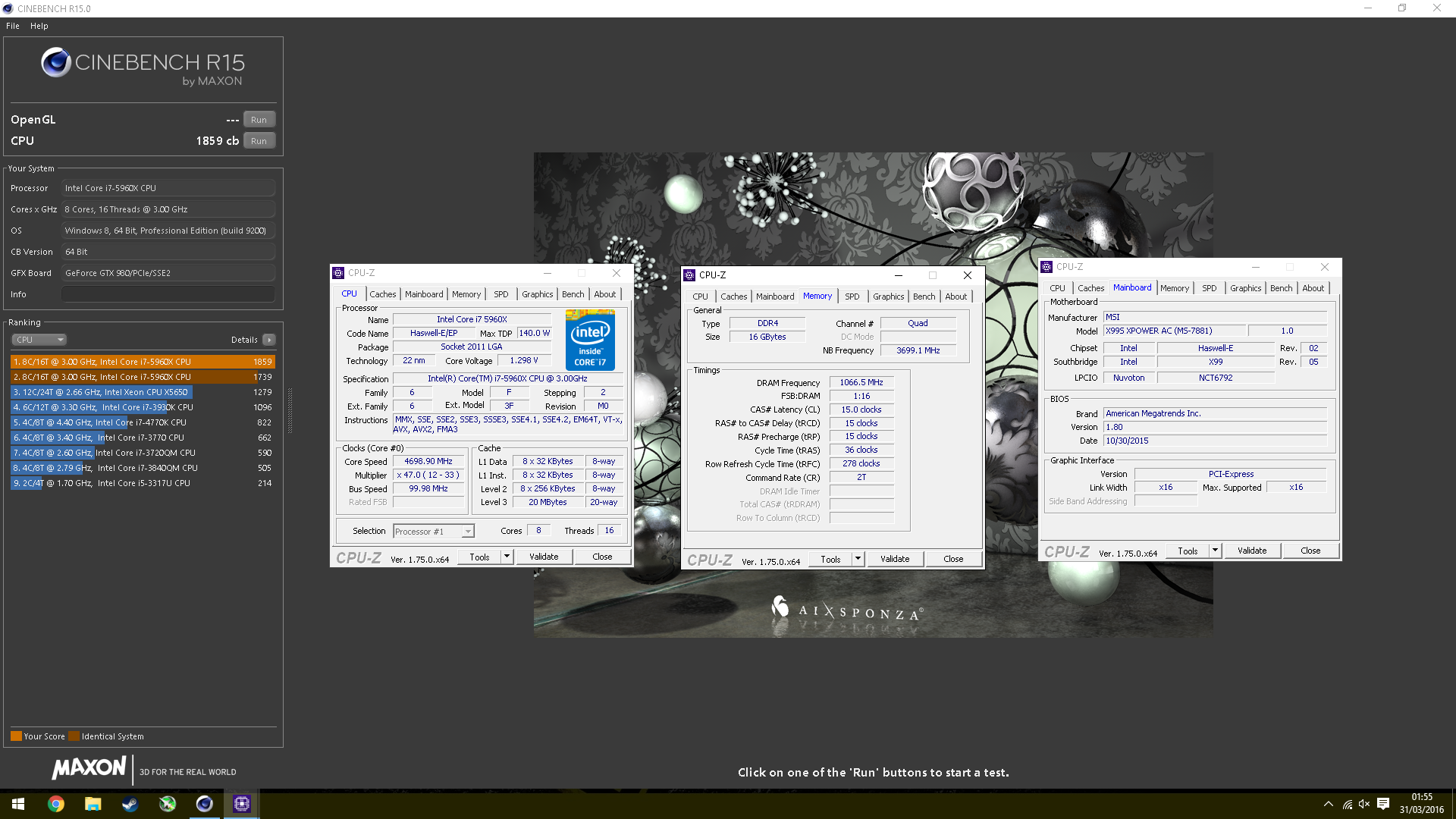Viewport: 1456px width, 819px height.
Task: Click Validate in the Mainboard window
Action: tap(1252, 551)
